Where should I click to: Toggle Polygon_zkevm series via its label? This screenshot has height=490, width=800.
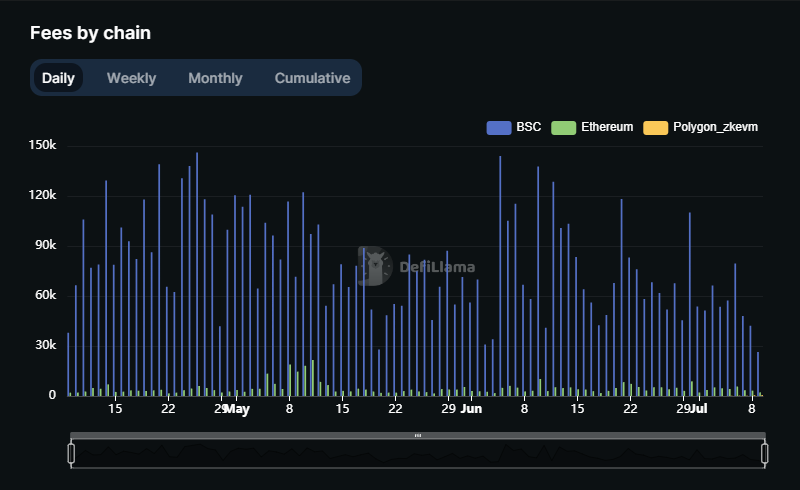point(715,127)
